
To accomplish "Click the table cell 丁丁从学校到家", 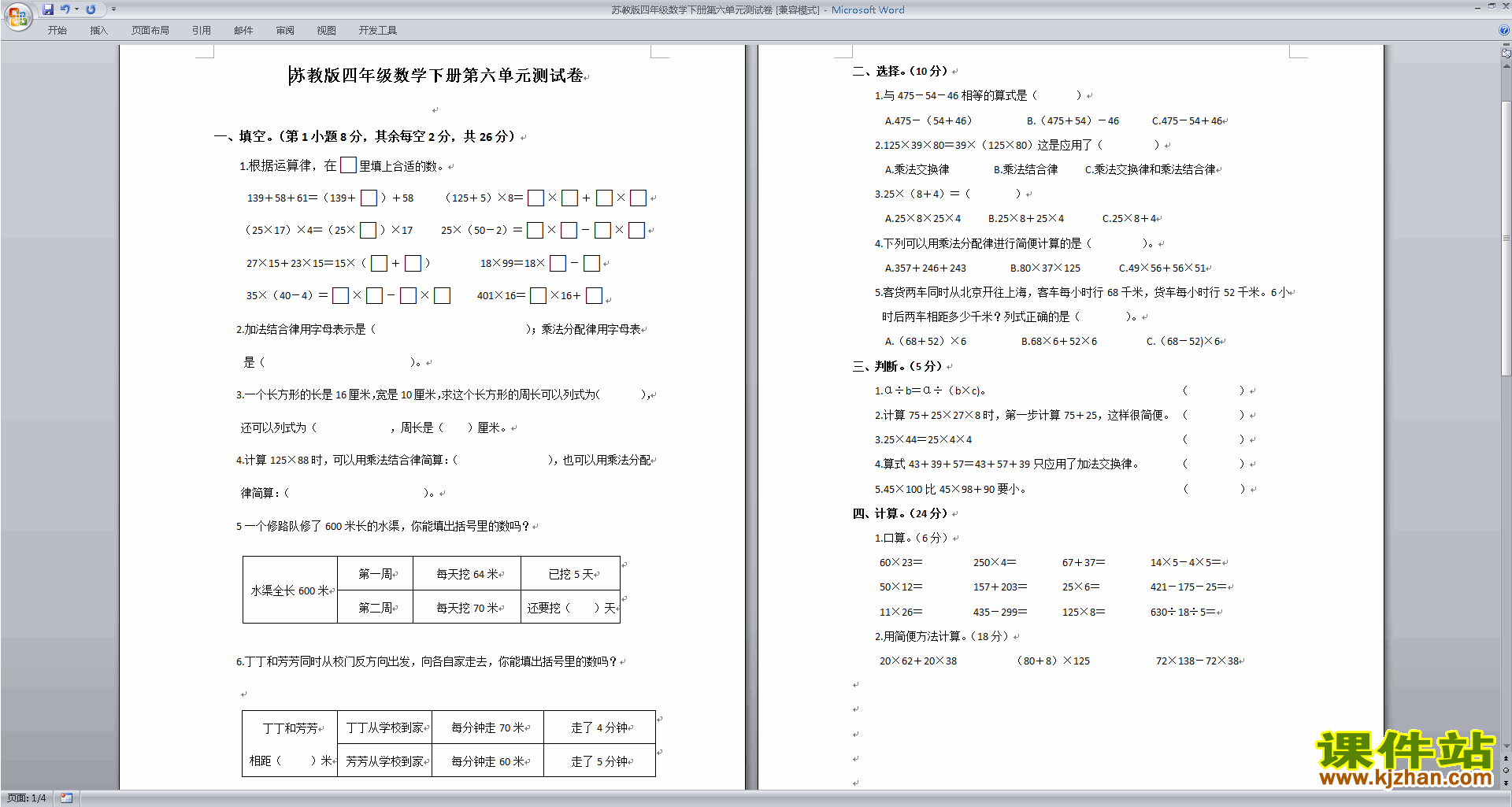I will [x=385, y=727].
